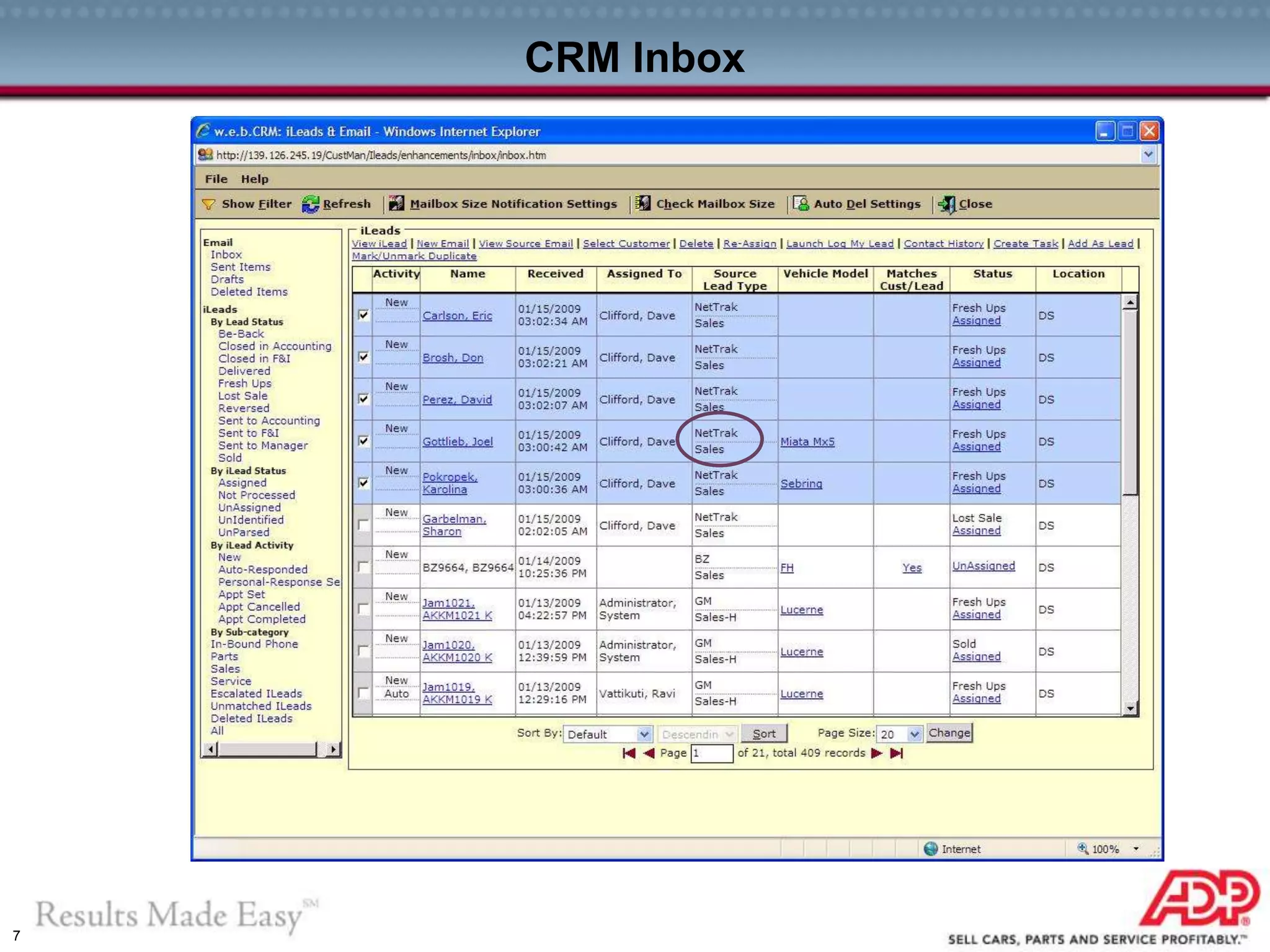The height and width of the screenshot is (952, 1270).
Task: Check the Garbelman, Sharon lead checkbox
Action: coord(363,525)
